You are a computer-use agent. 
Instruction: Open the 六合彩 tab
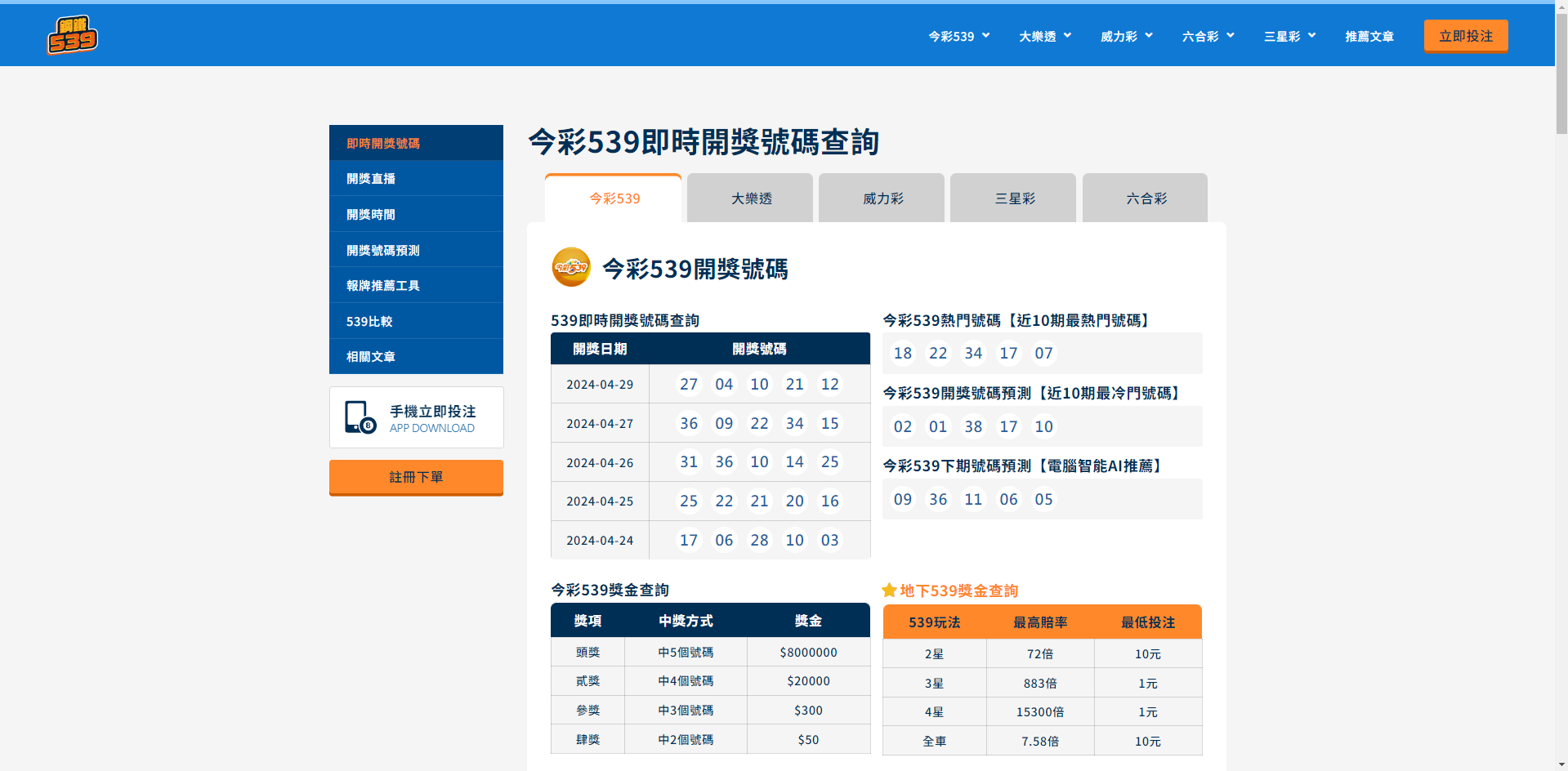(1146, 198)
